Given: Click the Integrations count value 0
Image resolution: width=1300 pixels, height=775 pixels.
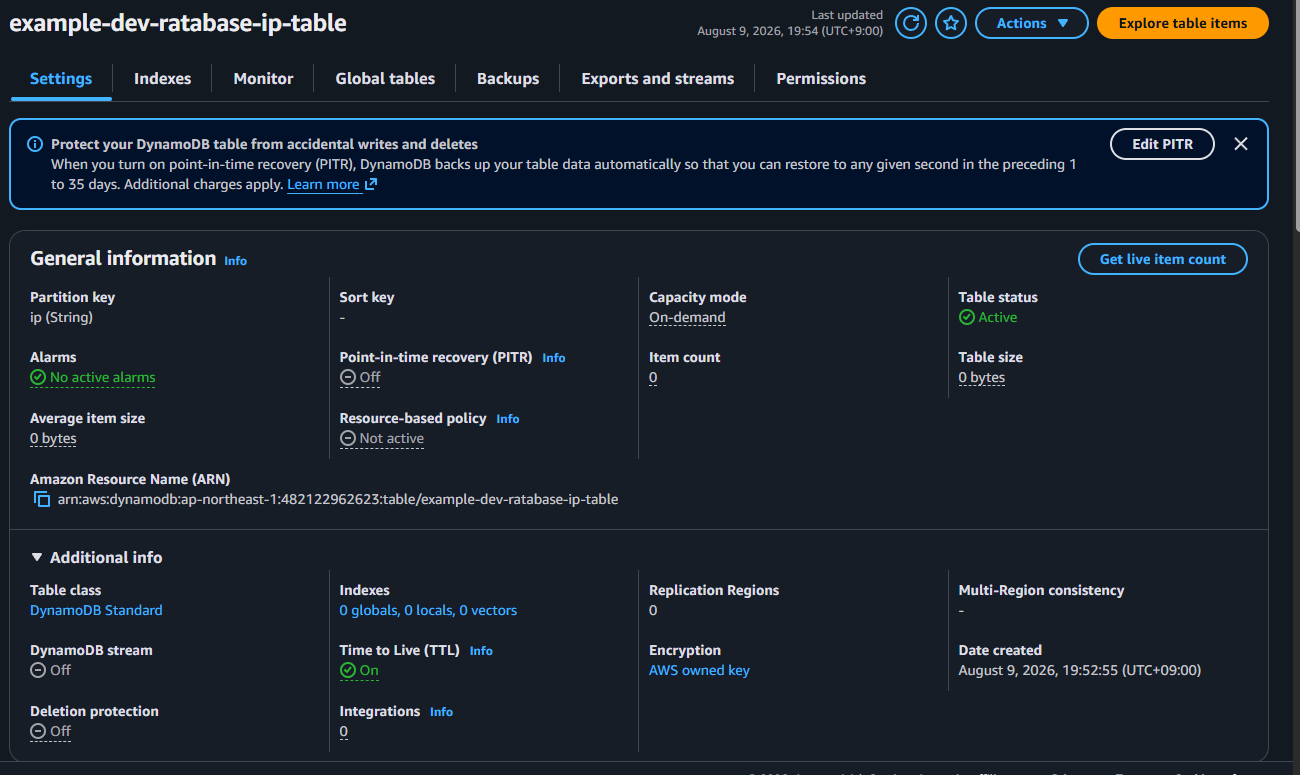Looking at the screenshot, I should [344, 731].
